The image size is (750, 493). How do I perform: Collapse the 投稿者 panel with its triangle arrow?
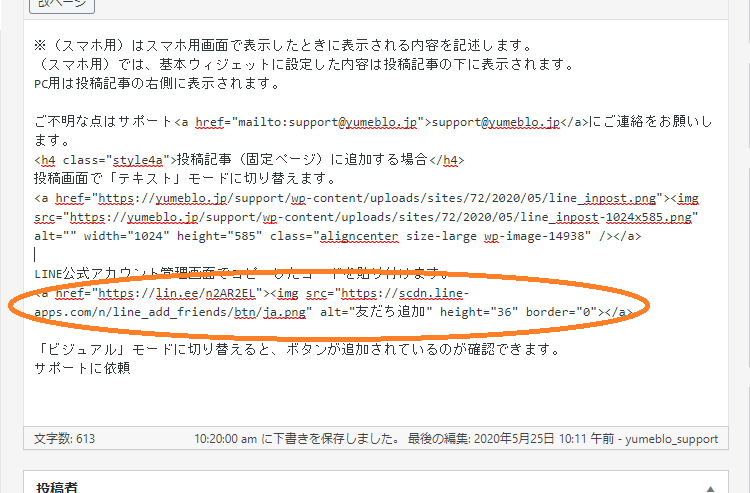(x=710, y=488)
